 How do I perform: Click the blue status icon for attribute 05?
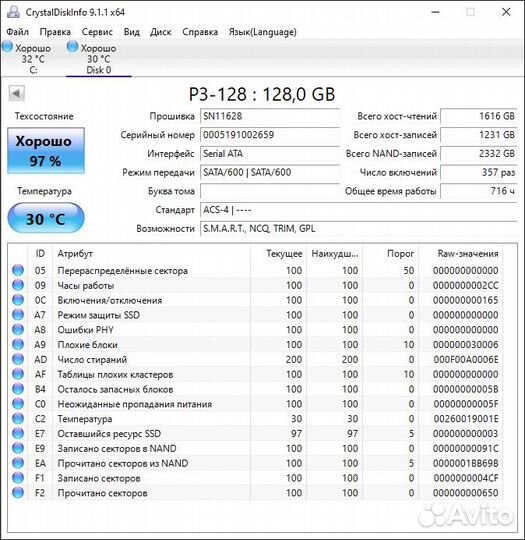[18, 270]
